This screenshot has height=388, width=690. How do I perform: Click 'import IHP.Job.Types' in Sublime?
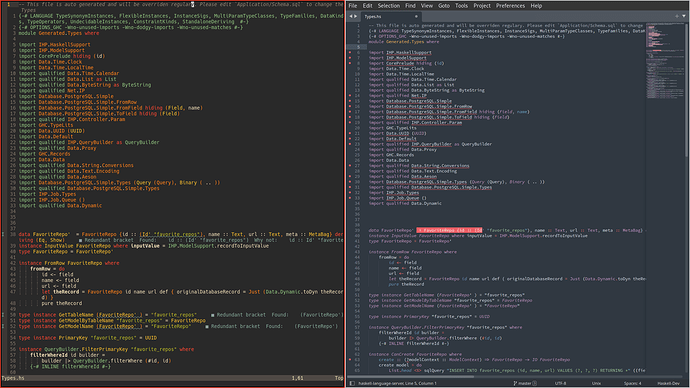tap(394, 192)
